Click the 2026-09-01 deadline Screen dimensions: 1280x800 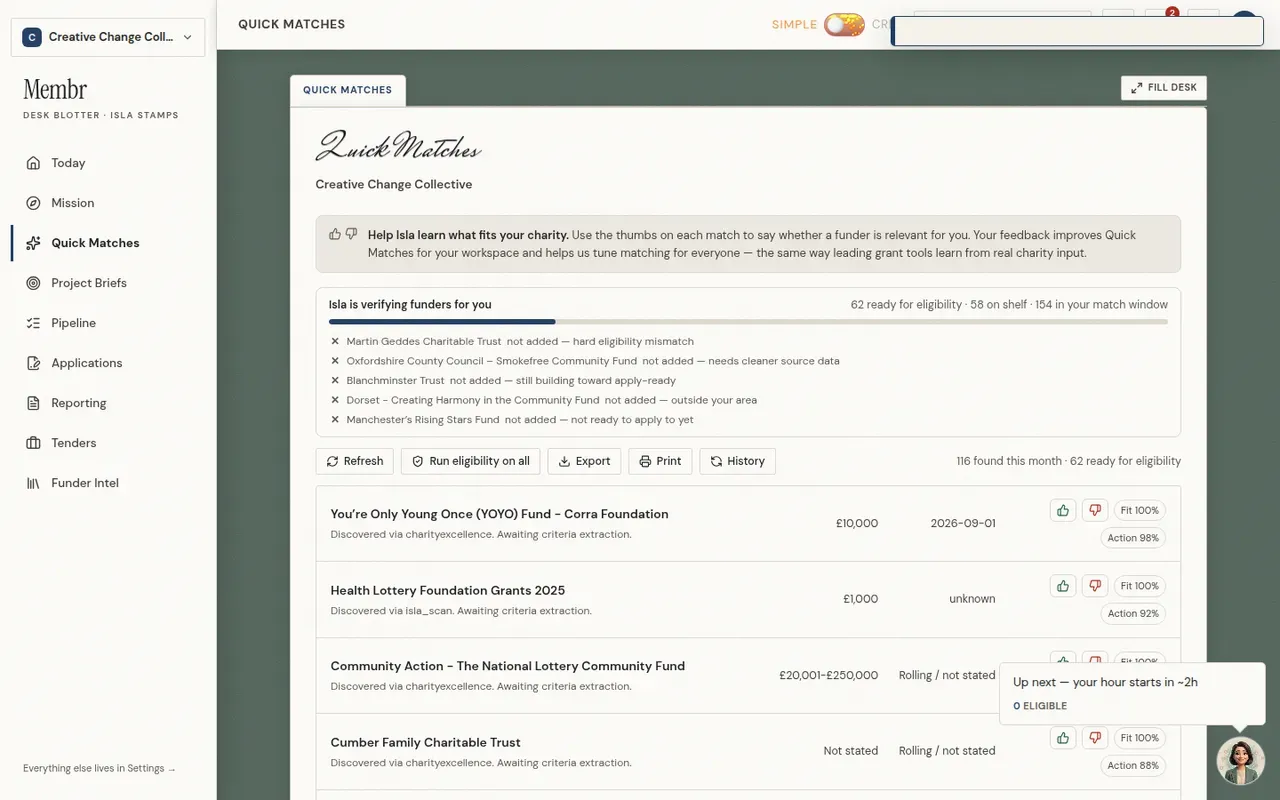(x=963, y=523)
